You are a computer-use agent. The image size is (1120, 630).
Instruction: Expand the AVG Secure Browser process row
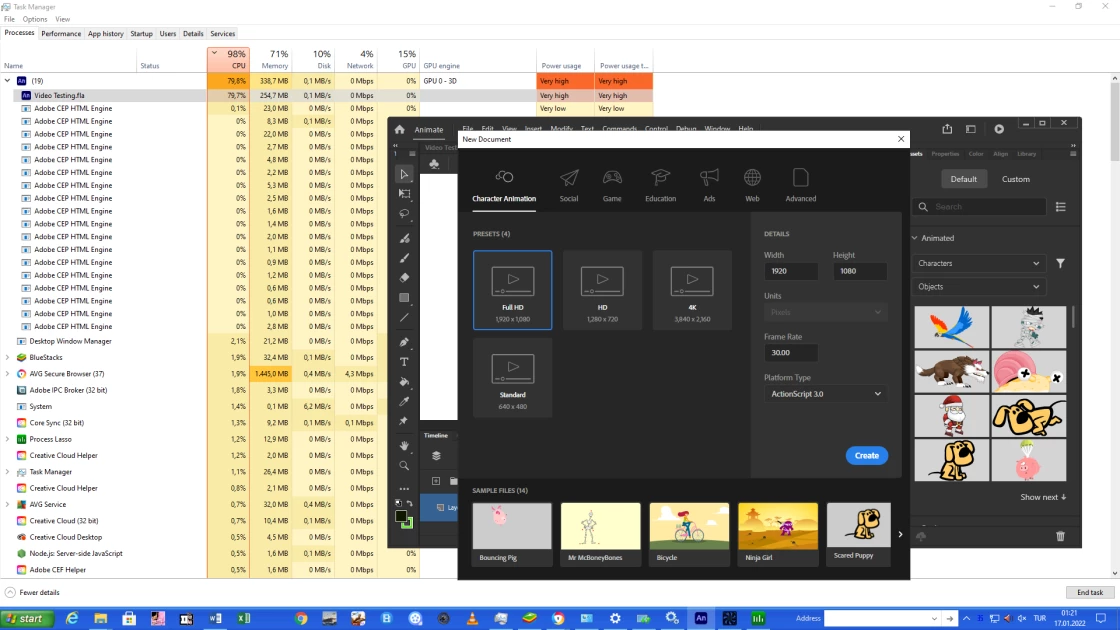(x=7, y=374)
